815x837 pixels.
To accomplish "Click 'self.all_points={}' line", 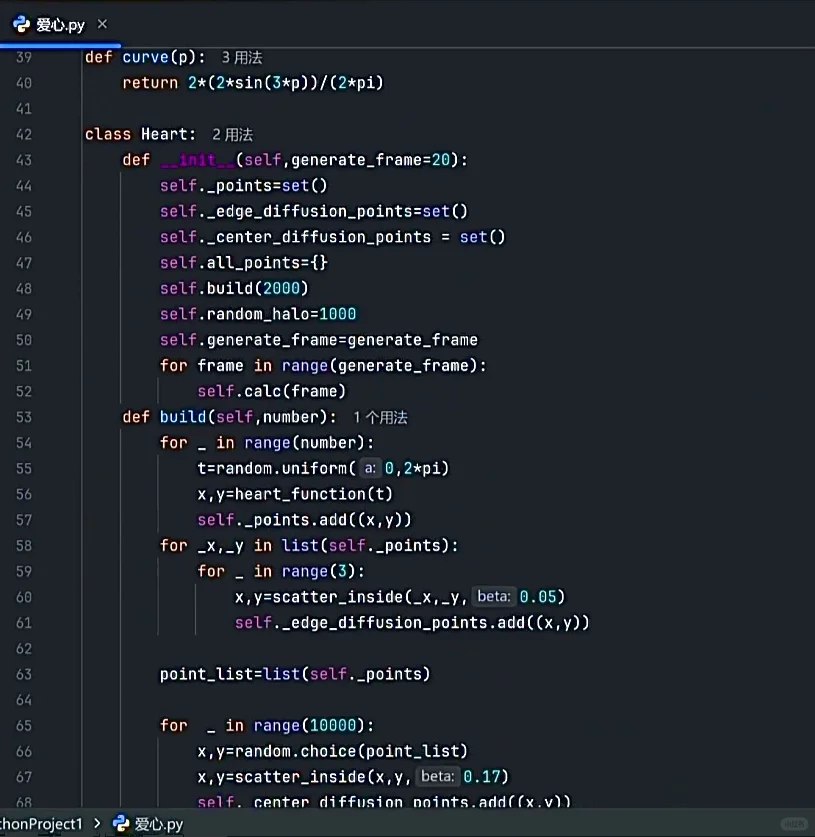I will 243,263.
